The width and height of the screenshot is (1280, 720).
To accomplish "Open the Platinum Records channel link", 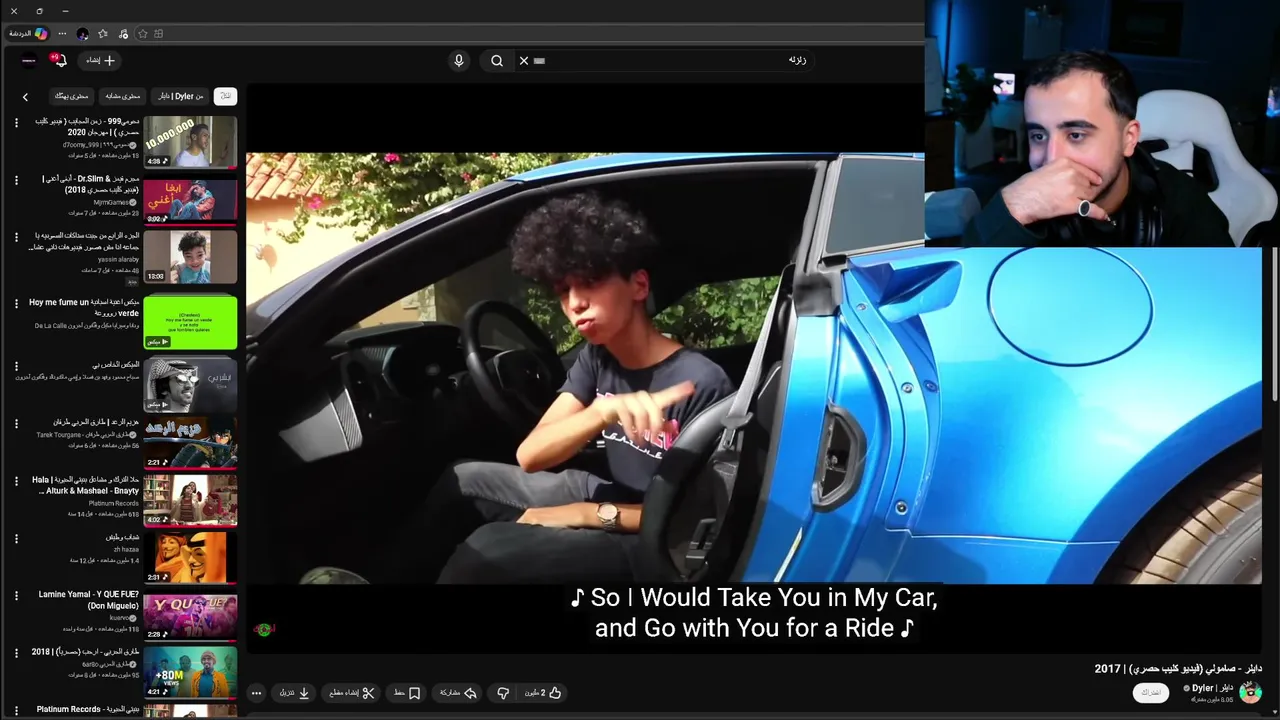I will pyautogui.click(x=114, y=504).
